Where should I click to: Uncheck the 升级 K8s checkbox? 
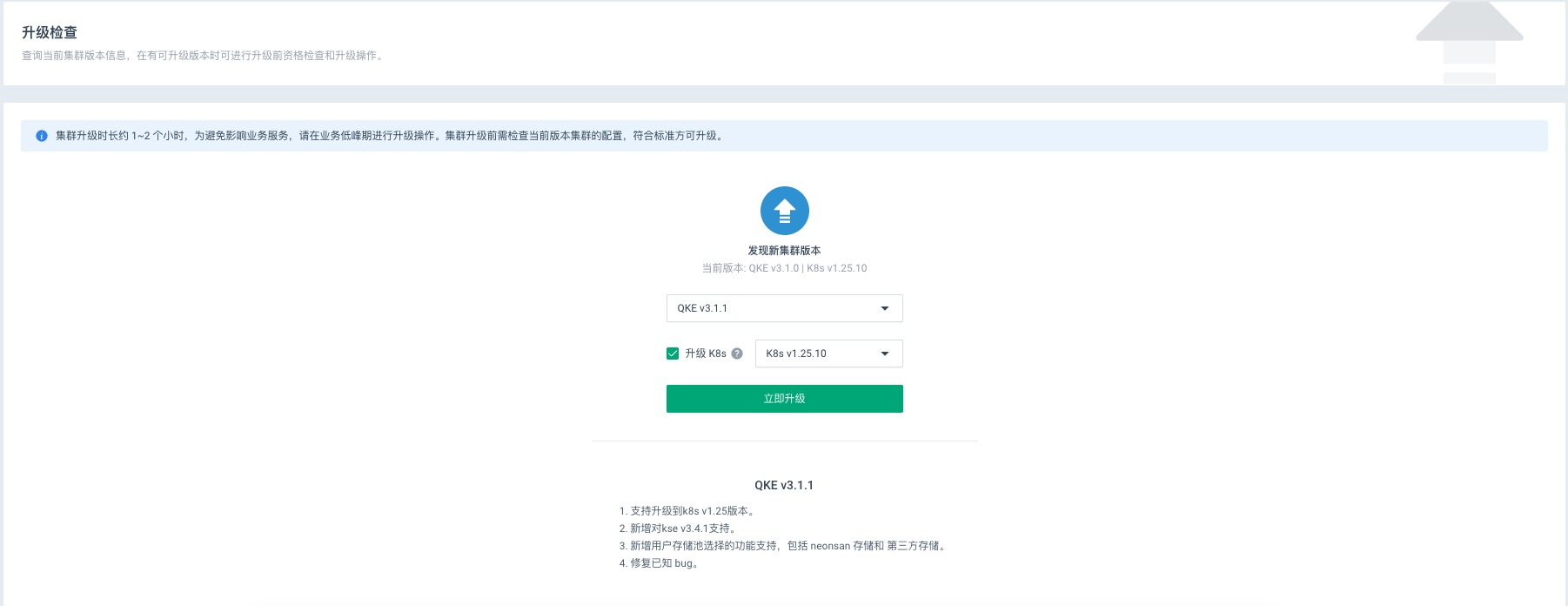click(x=673, y=353)
